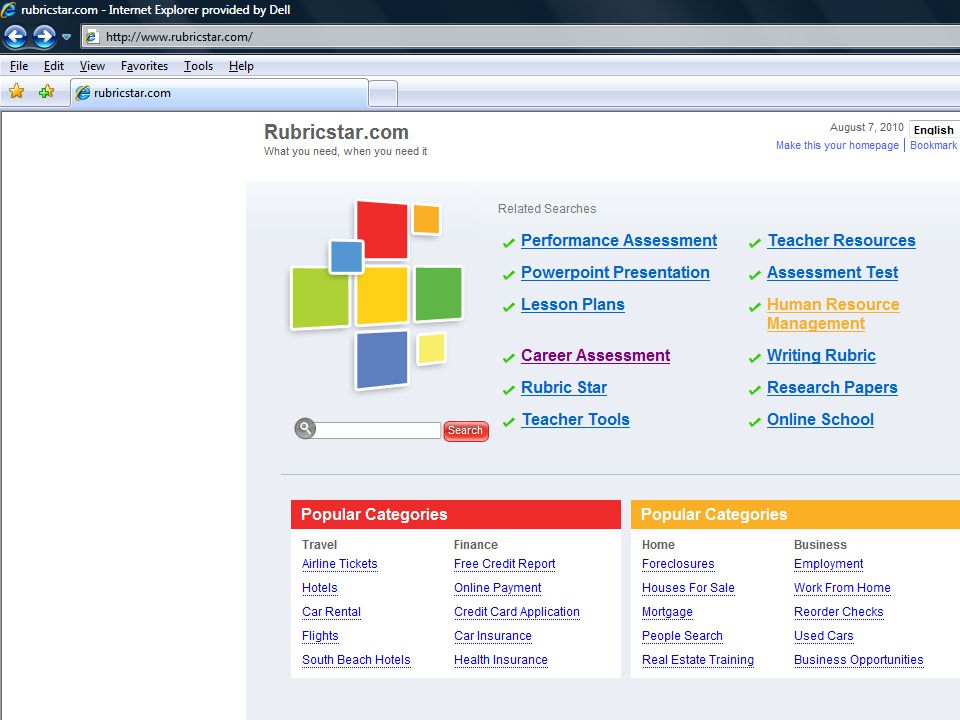Click Make this your homepage link
The width and height of the screenshot is (960, 720).
click(837, 145)
